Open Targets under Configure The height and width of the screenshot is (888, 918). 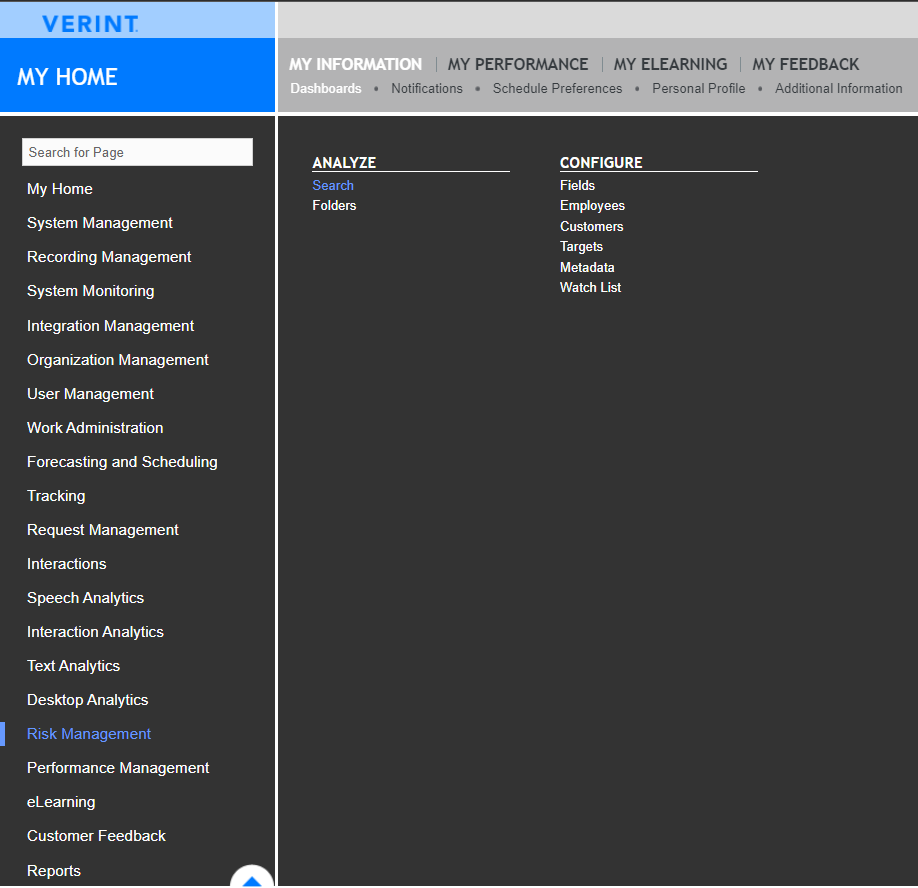(x=581, y=246)
